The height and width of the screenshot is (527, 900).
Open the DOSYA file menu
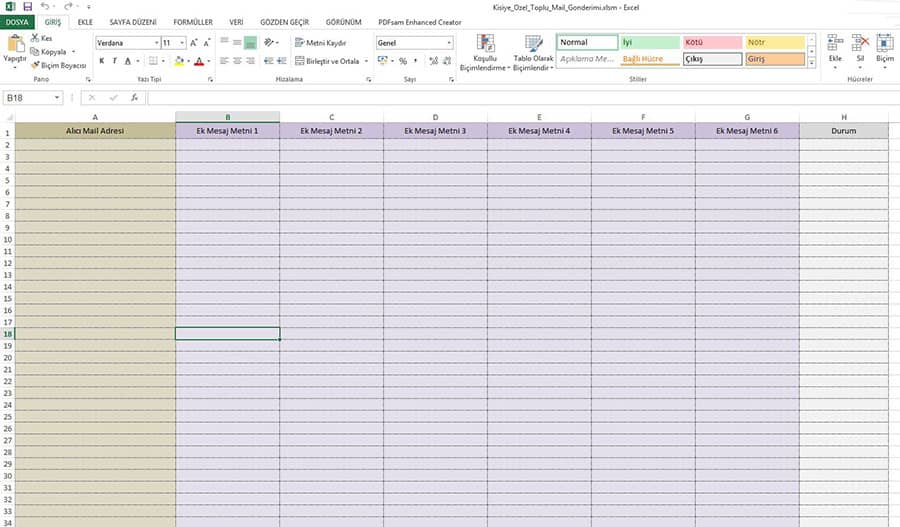tap(18, 21)
